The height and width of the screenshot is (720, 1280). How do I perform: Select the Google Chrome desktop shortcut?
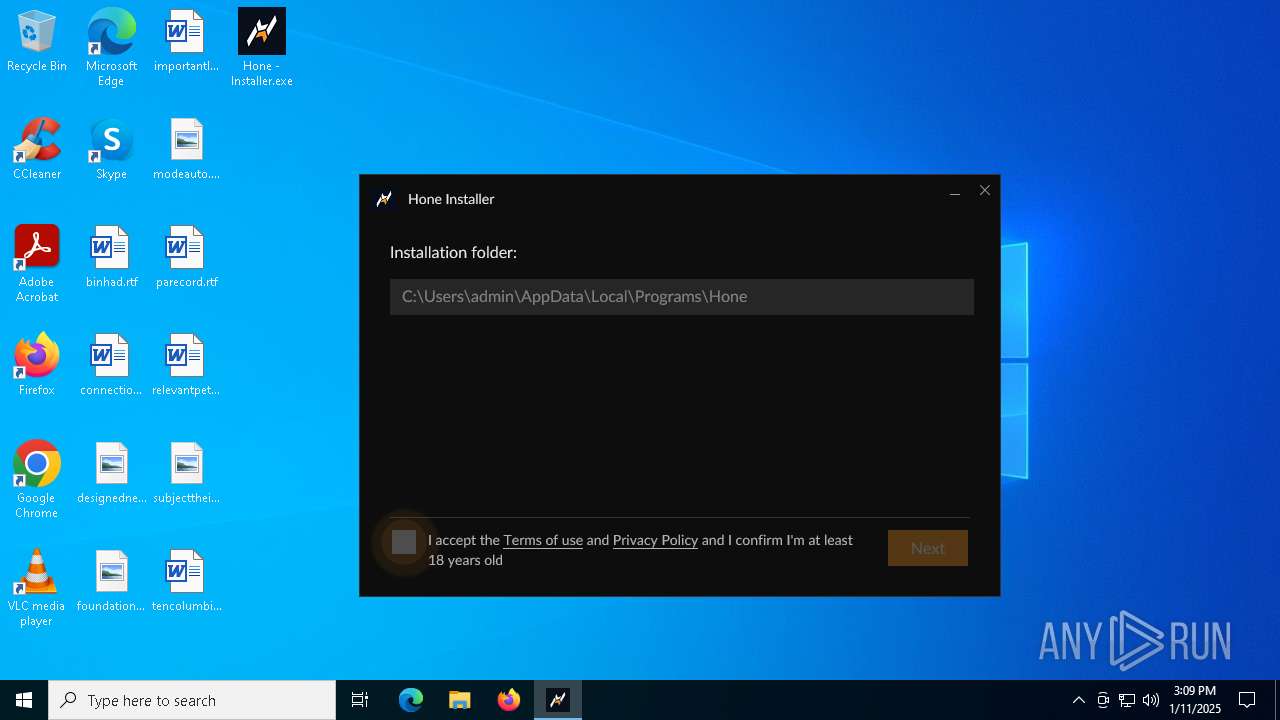tap(37, 480)
